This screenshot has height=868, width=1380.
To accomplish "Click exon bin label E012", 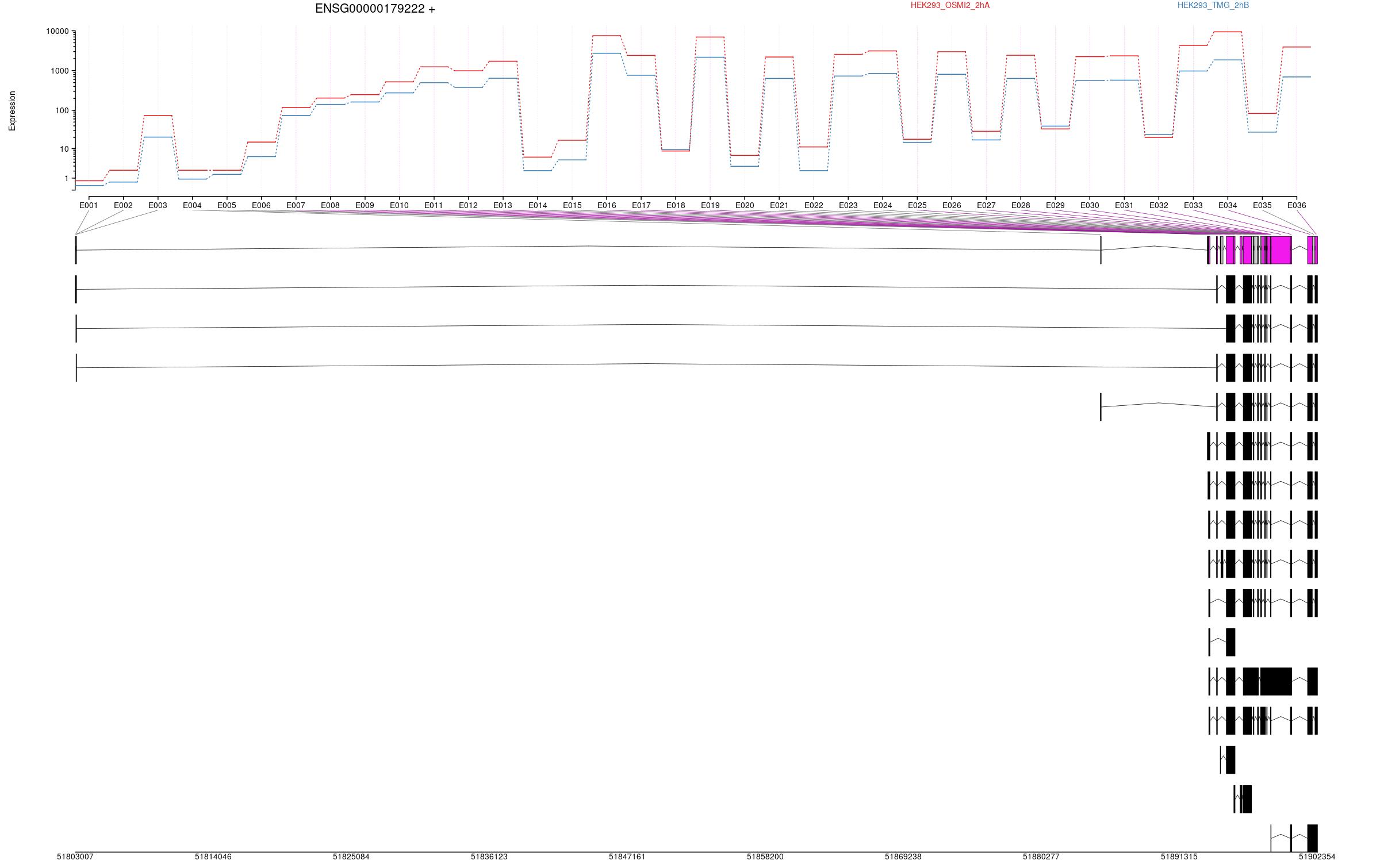I will pyautogui.click(x=468, y=205).
